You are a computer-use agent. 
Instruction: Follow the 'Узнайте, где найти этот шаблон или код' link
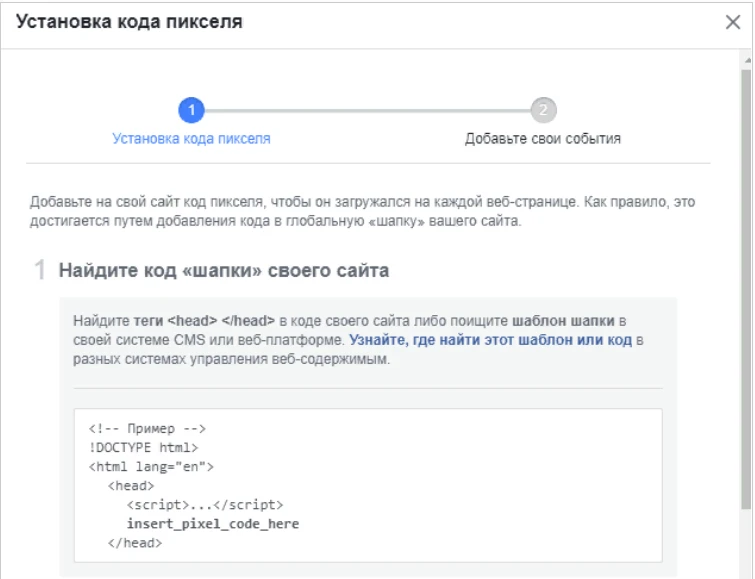(490, 340)
